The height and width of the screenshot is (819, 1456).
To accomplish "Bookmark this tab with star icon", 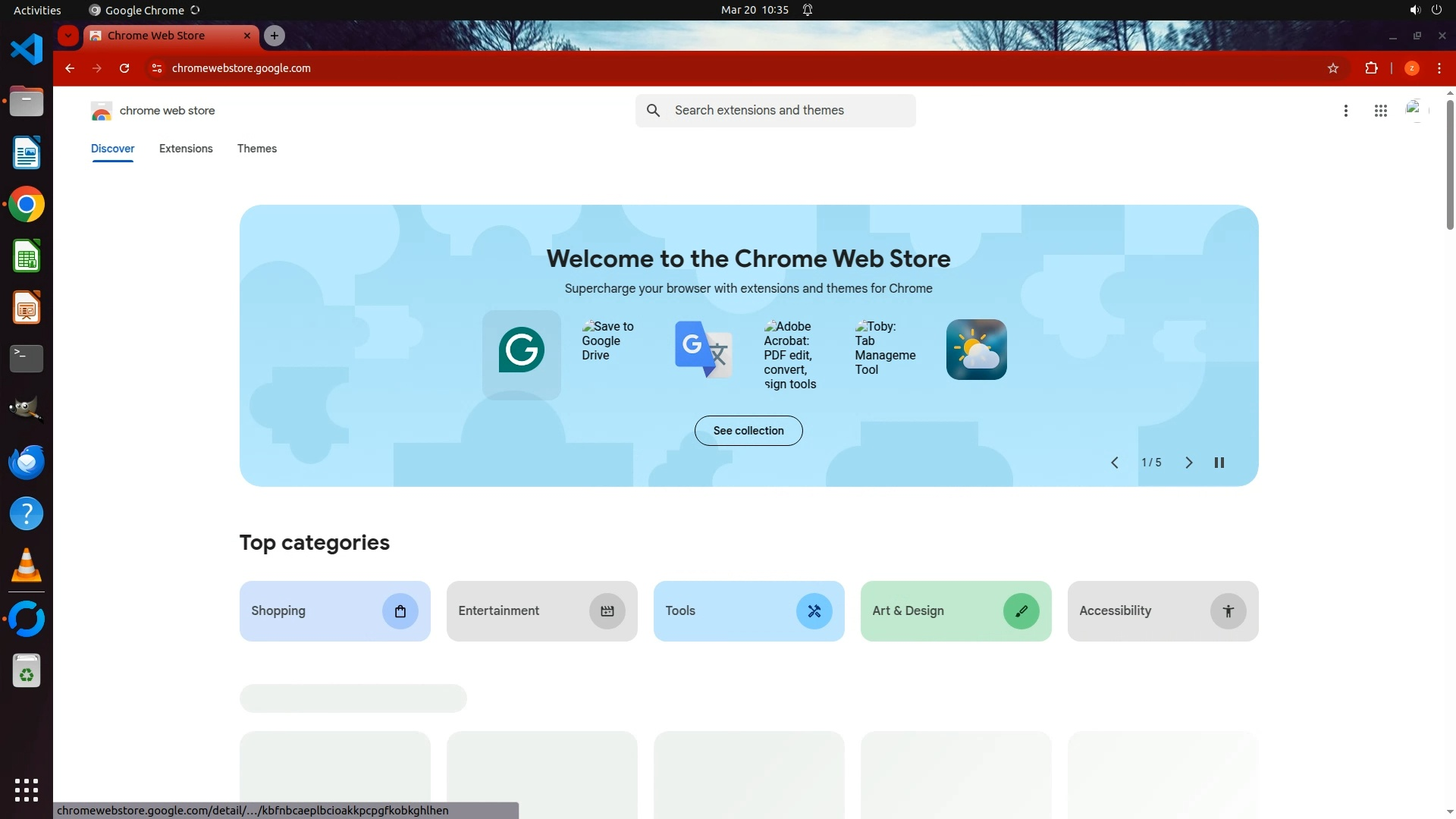I will [1333, 68].
